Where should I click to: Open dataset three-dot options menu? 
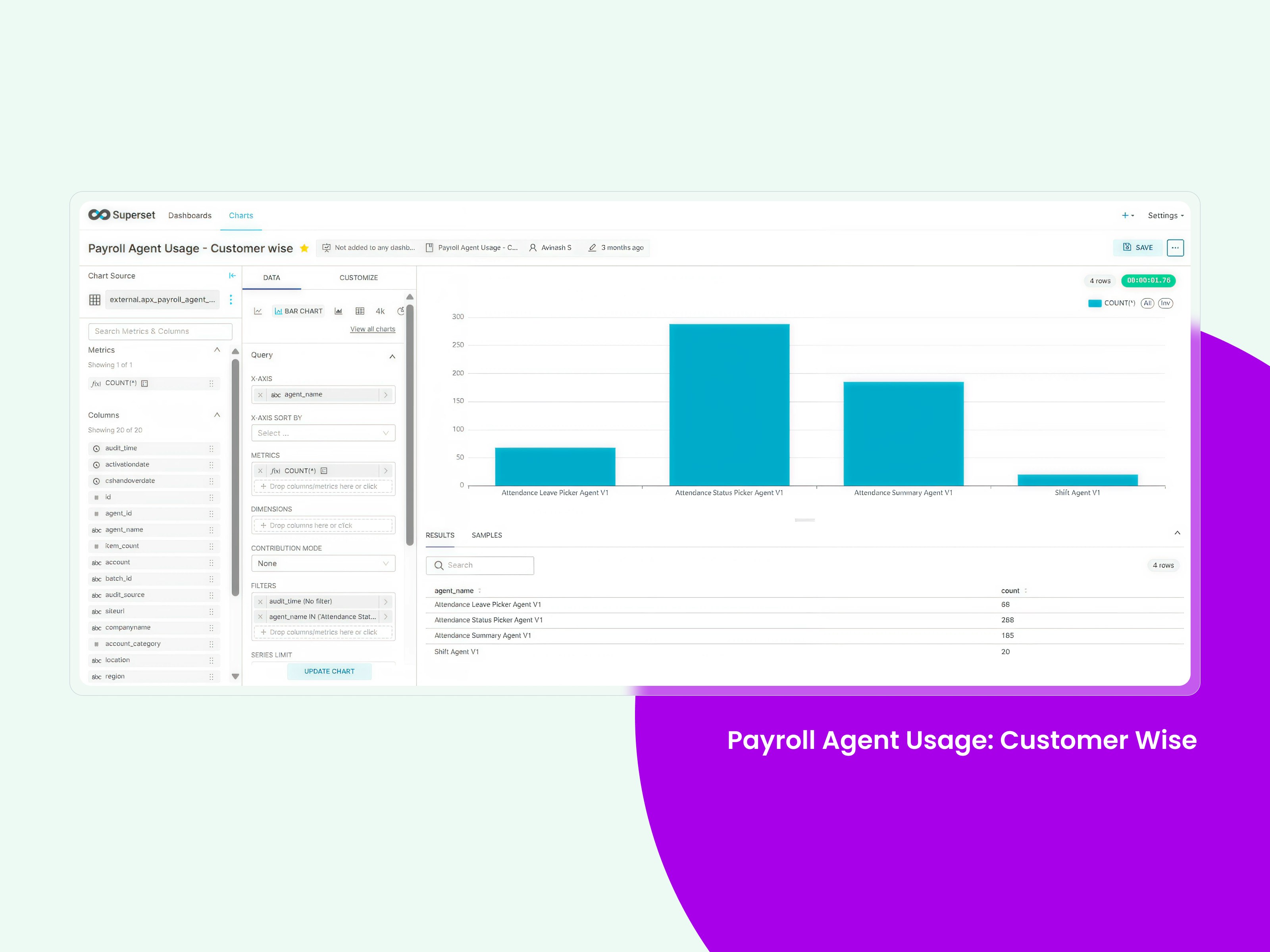pos(231,299)
